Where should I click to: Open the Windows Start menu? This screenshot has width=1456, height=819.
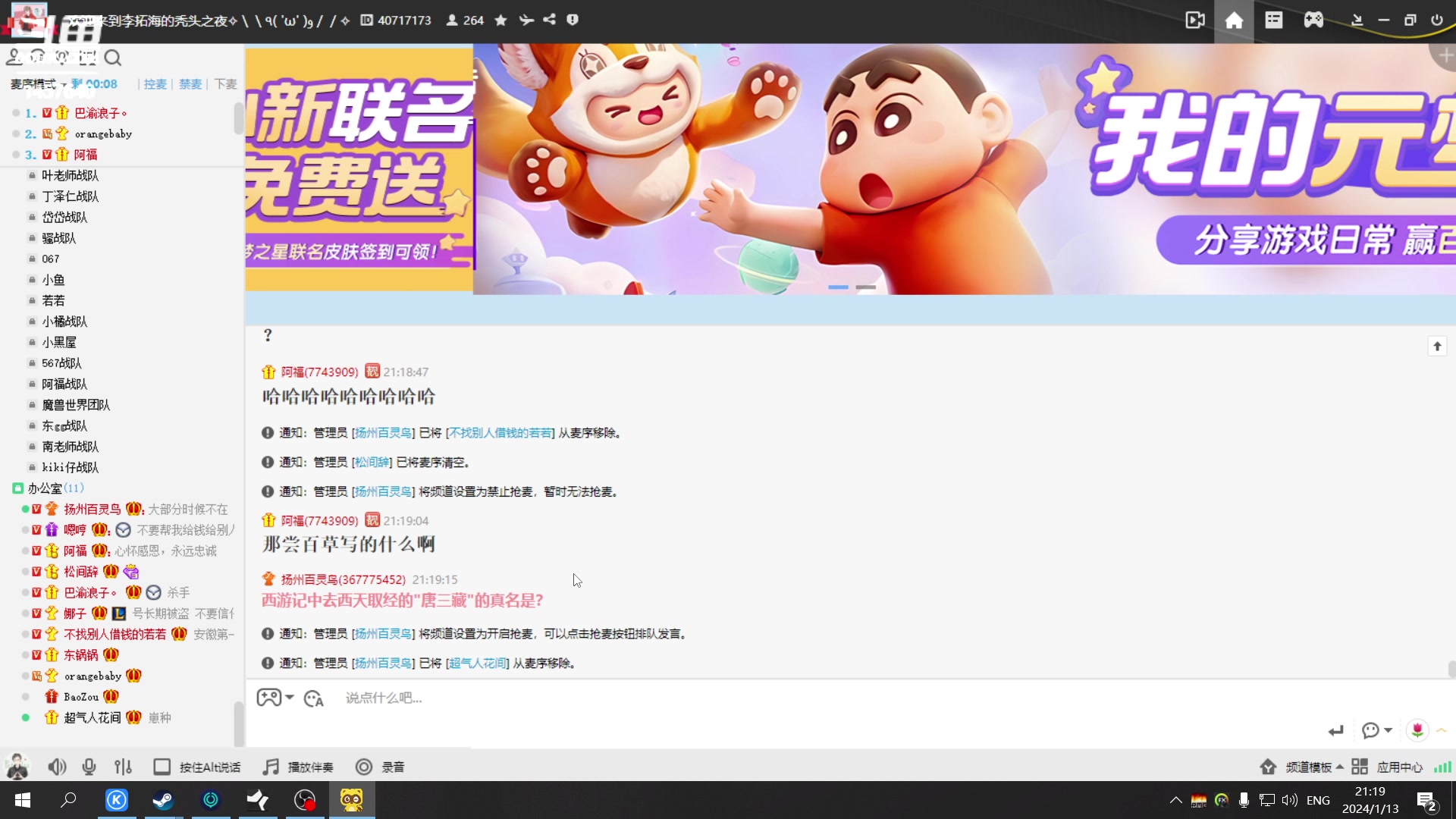[22, 800]
